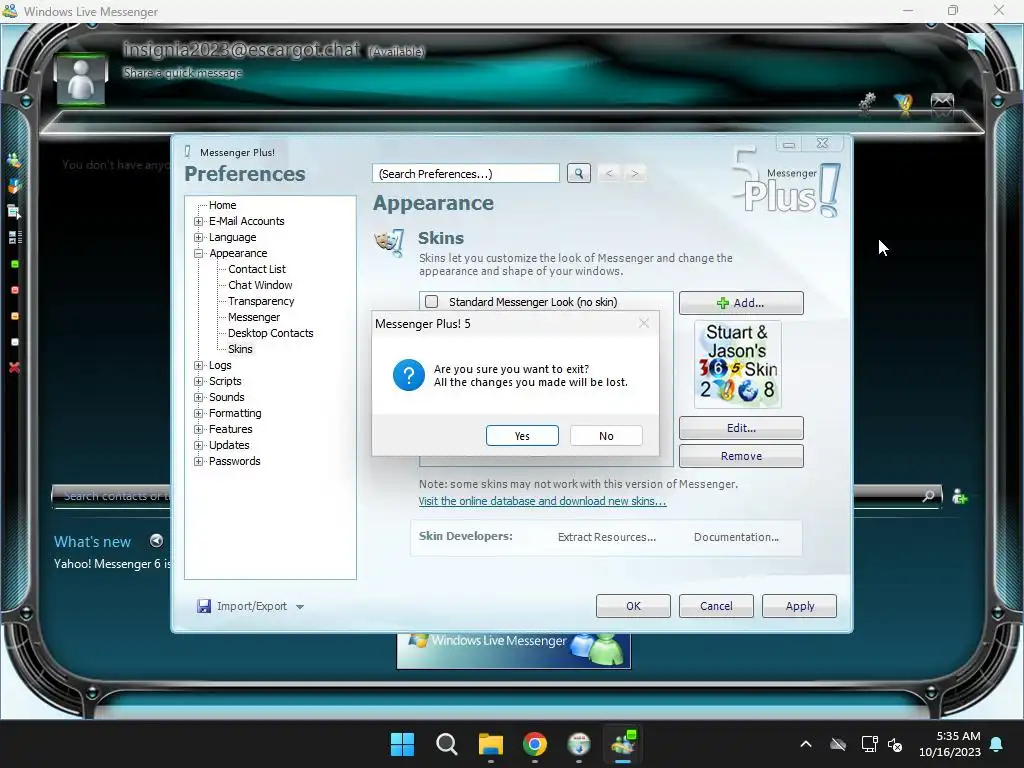Open the Windows Start button

(x=402, y=744)
